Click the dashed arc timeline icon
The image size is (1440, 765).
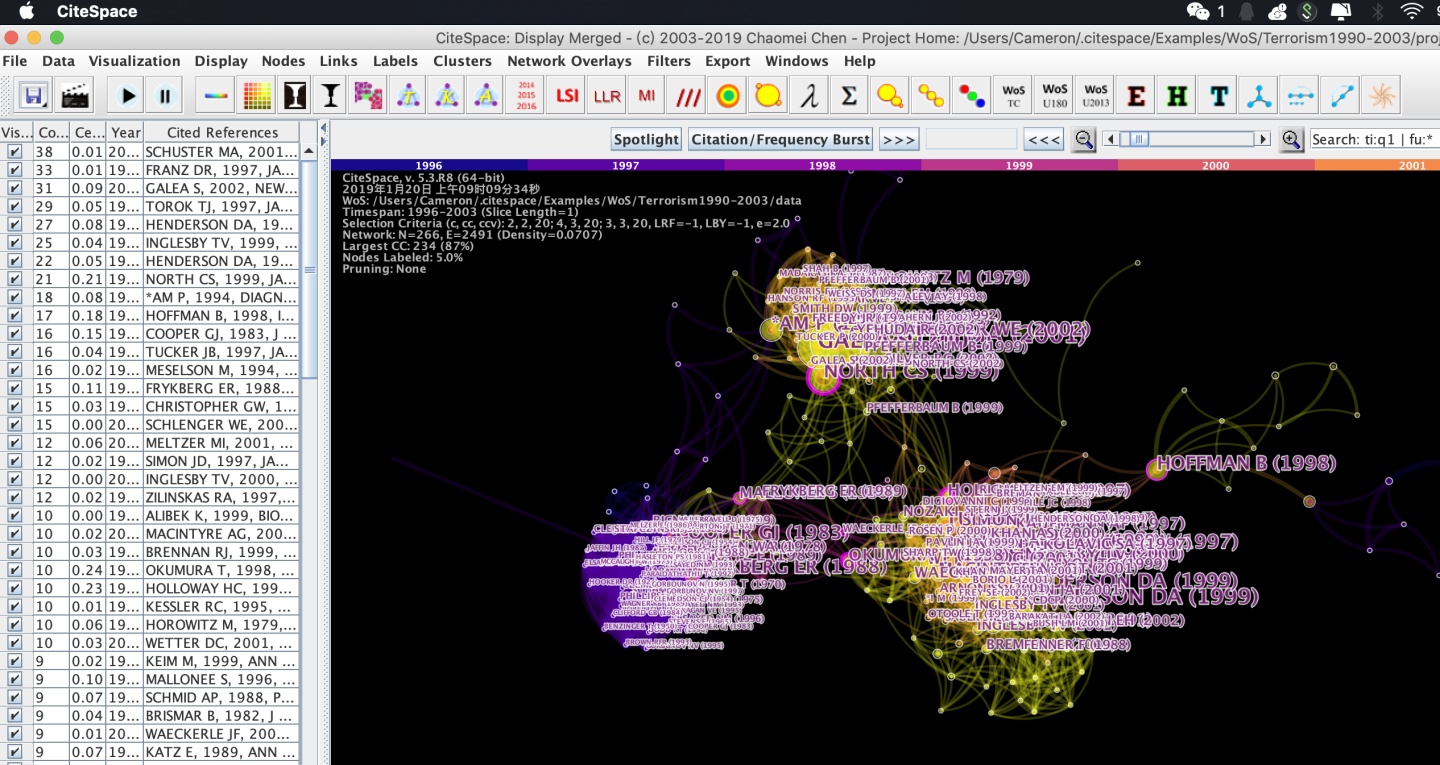pos(1300,96)
